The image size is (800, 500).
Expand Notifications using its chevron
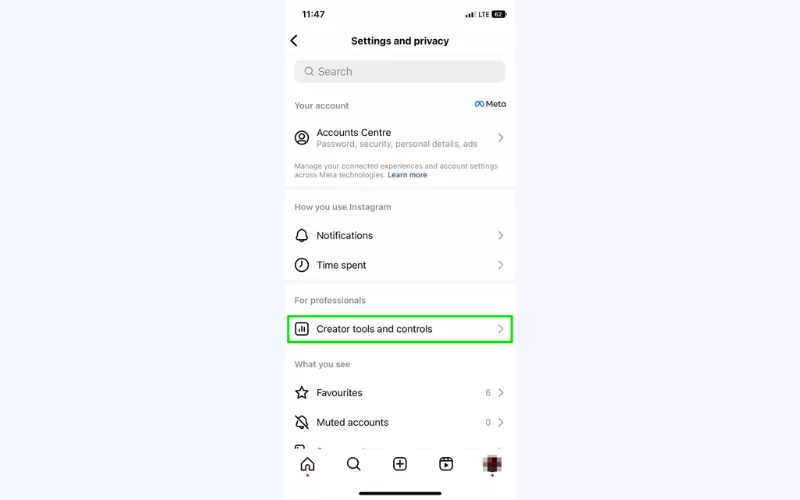[x=501, y=235]
